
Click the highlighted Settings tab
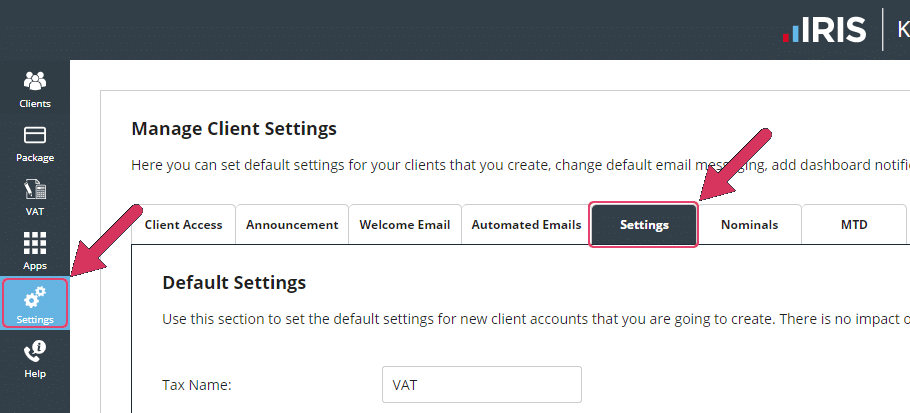644,225
